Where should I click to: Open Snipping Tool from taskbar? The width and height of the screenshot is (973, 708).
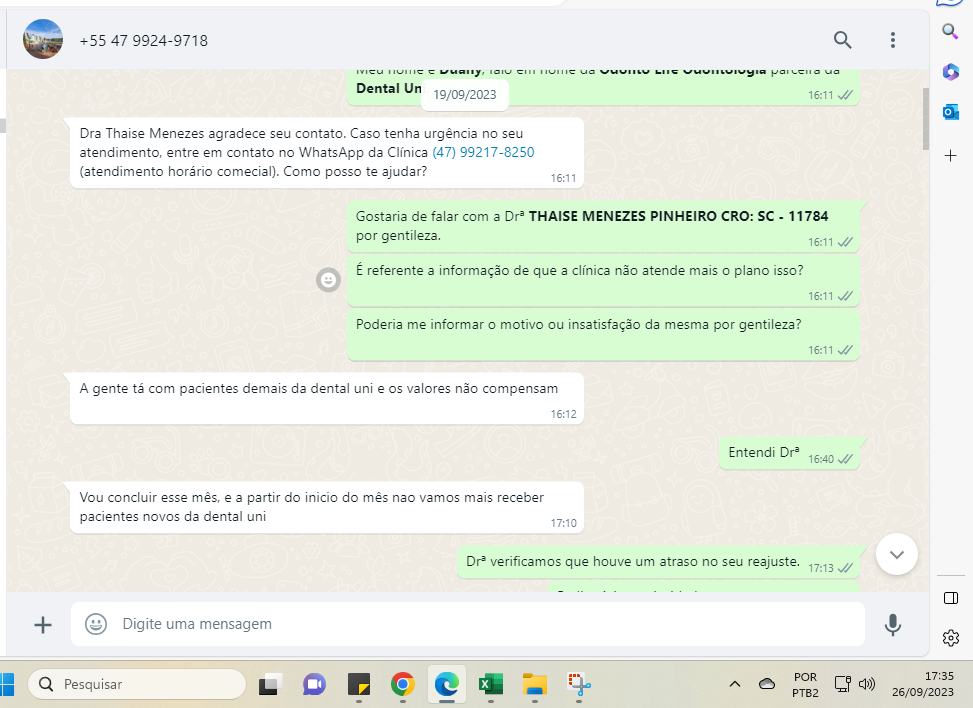(579, 684)
